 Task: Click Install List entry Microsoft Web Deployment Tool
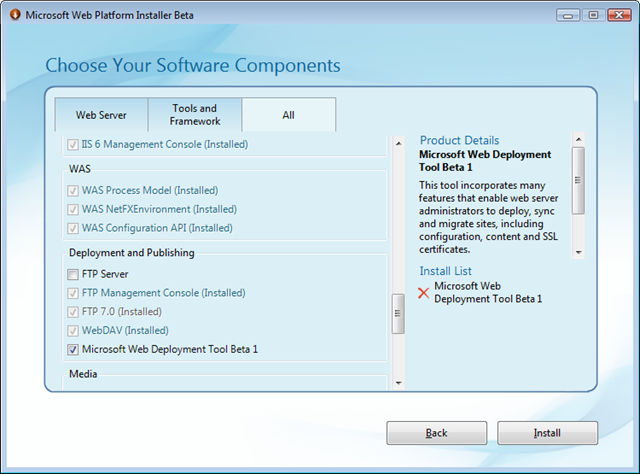point(488,292)
